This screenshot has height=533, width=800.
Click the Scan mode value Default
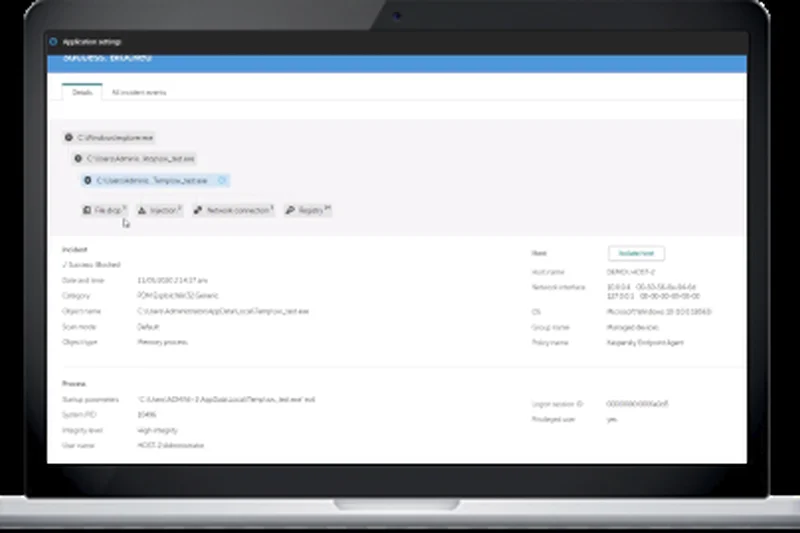point(148,327)
